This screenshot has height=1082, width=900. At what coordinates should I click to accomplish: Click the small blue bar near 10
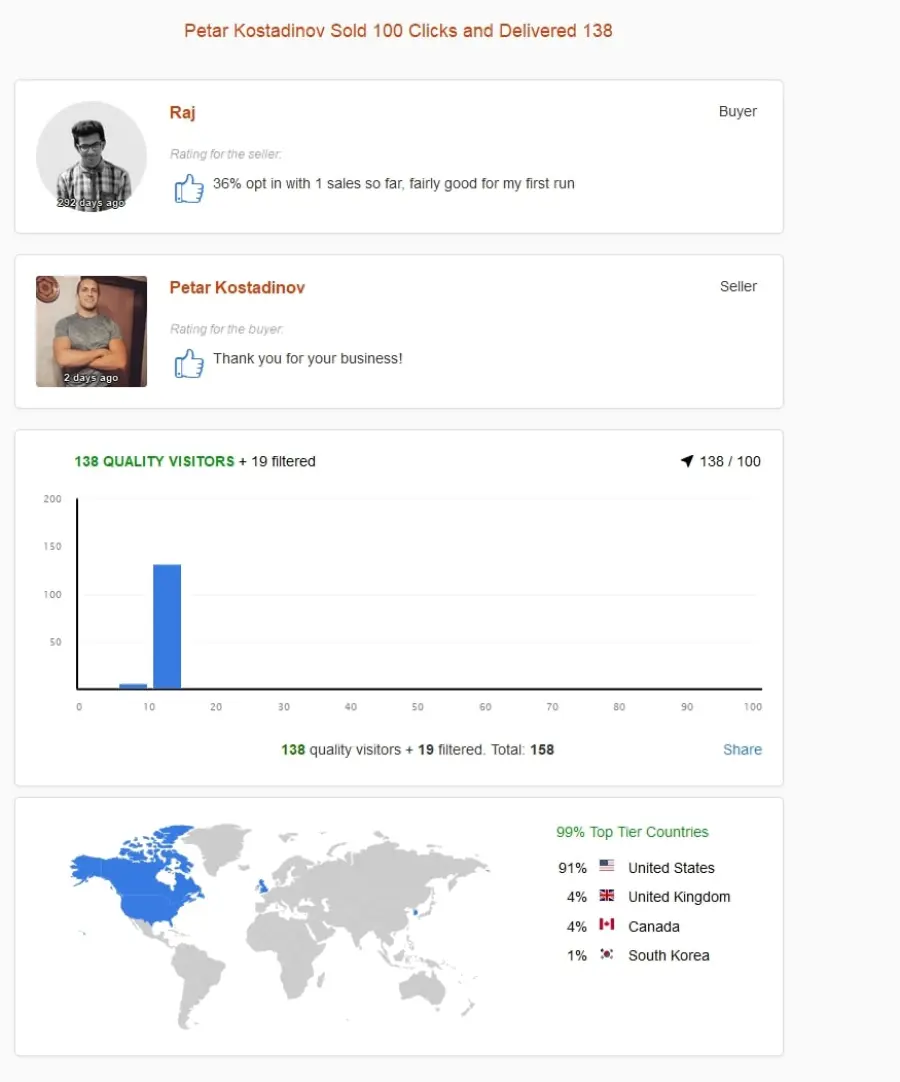pyautogui.click(x=133, y=686)
